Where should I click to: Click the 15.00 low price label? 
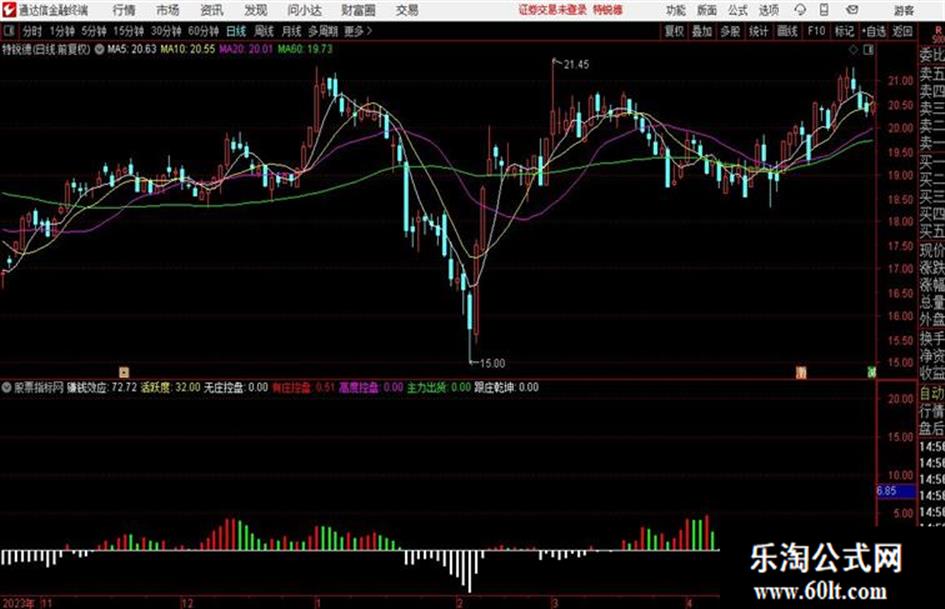pyautogui.click(x=492, y=364)
